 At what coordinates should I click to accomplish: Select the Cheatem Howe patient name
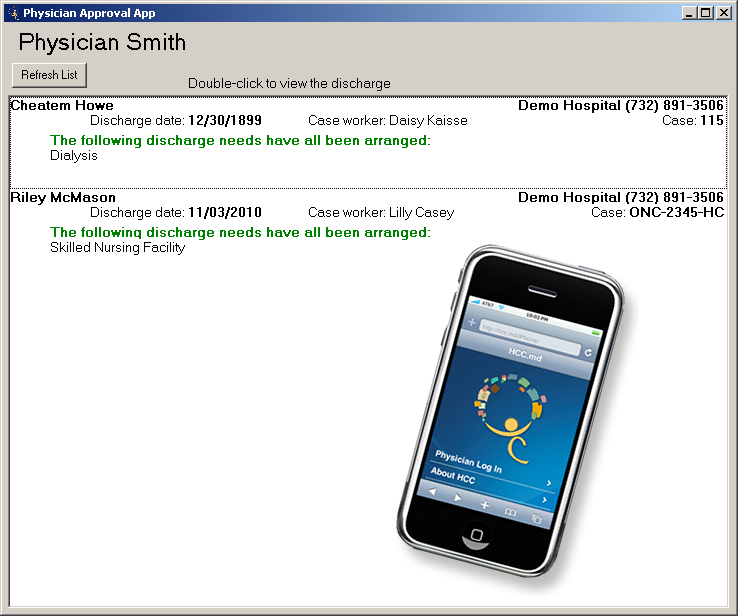62,105
